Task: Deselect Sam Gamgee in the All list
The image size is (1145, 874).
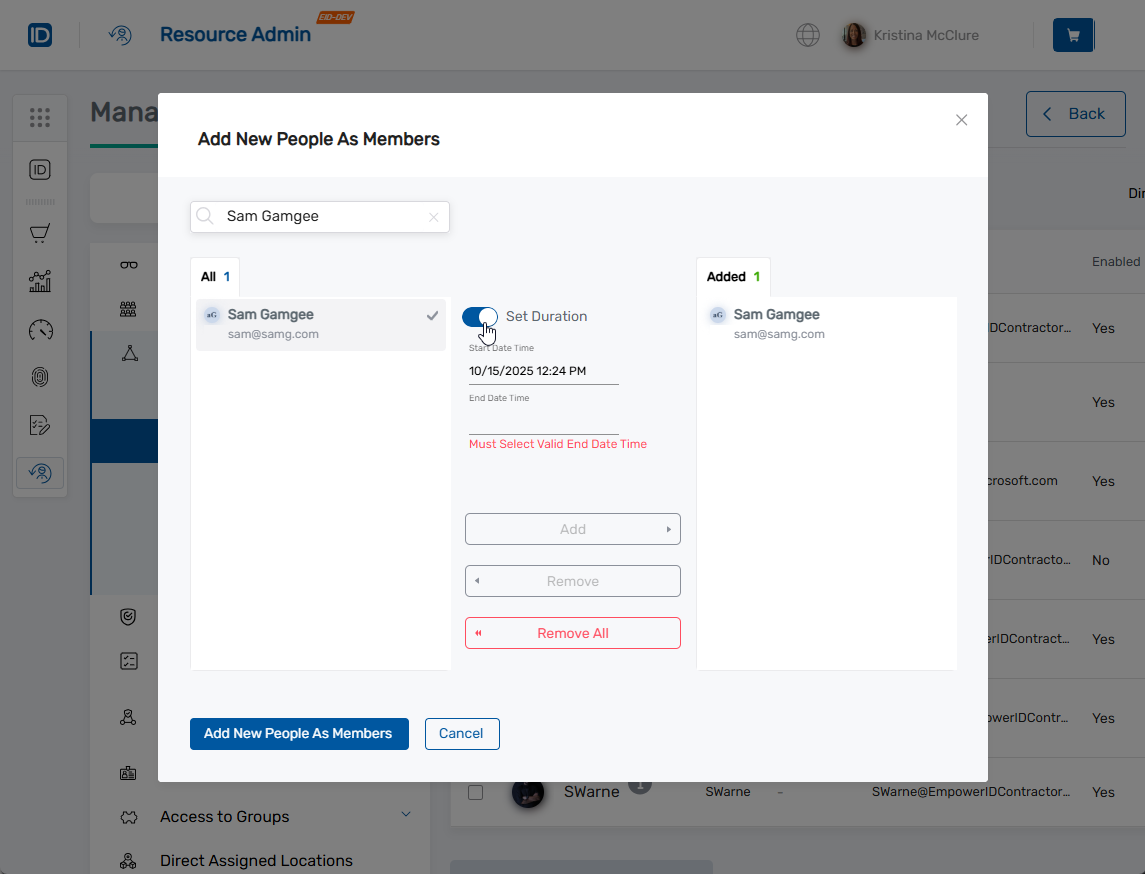Action: point(320,324)
